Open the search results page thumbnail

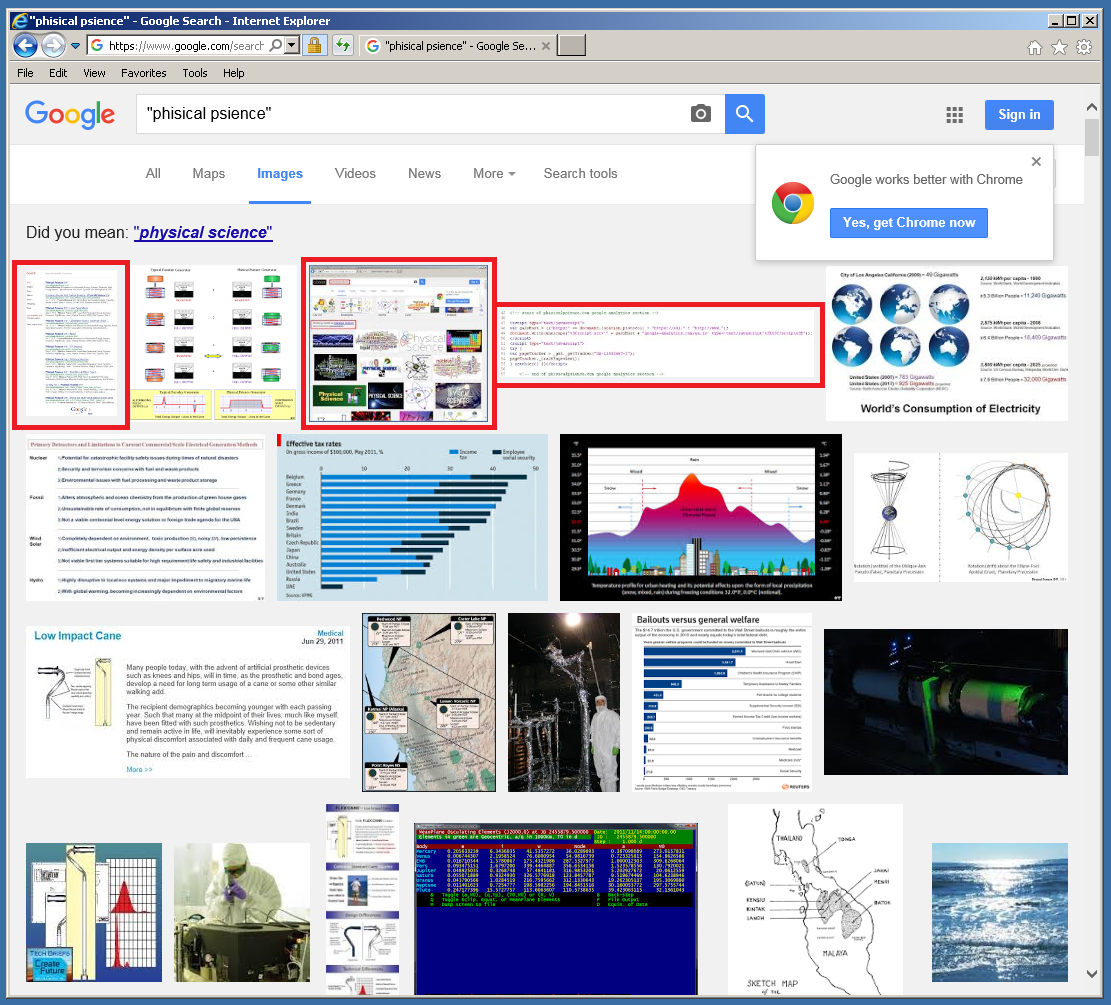(x=71, y=344)
